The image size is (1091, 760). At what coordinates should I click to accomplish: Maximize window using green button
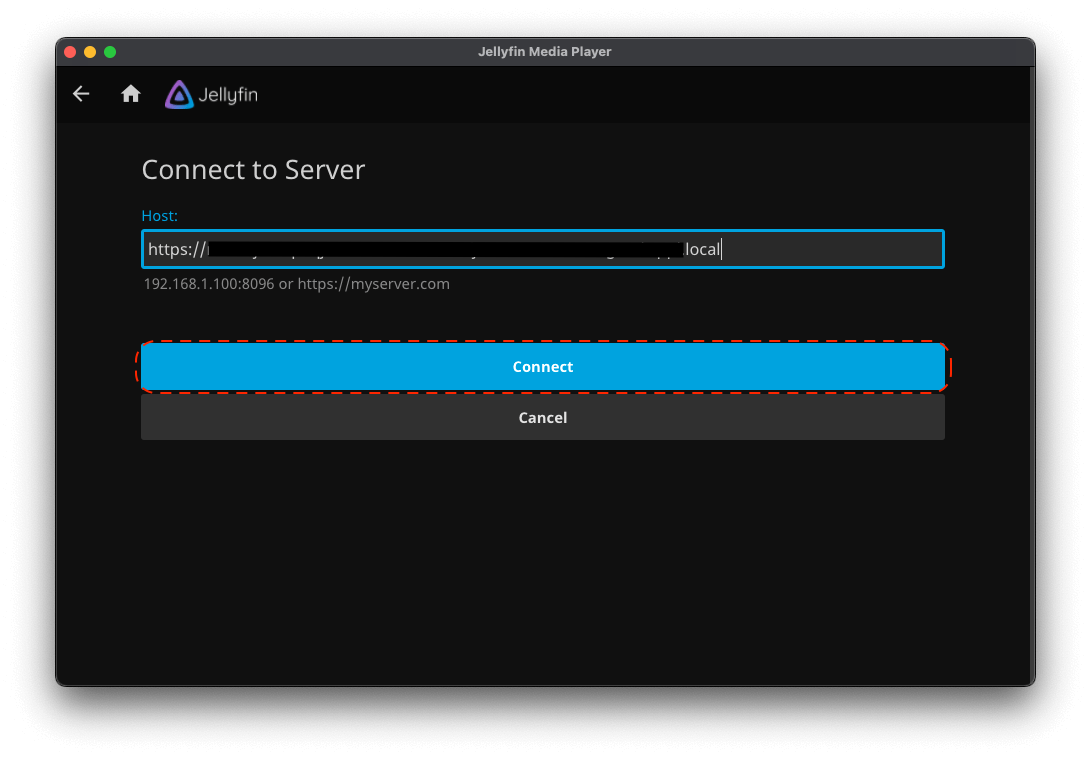click(110, 52)
